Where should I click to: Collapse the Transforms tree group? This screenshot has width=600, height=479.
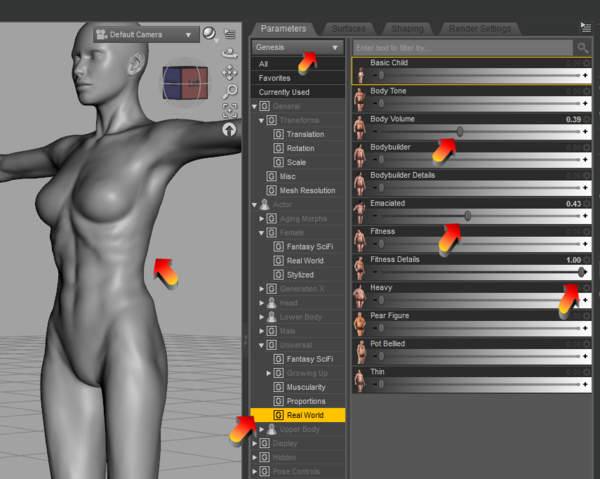click(x=261, y=121)
